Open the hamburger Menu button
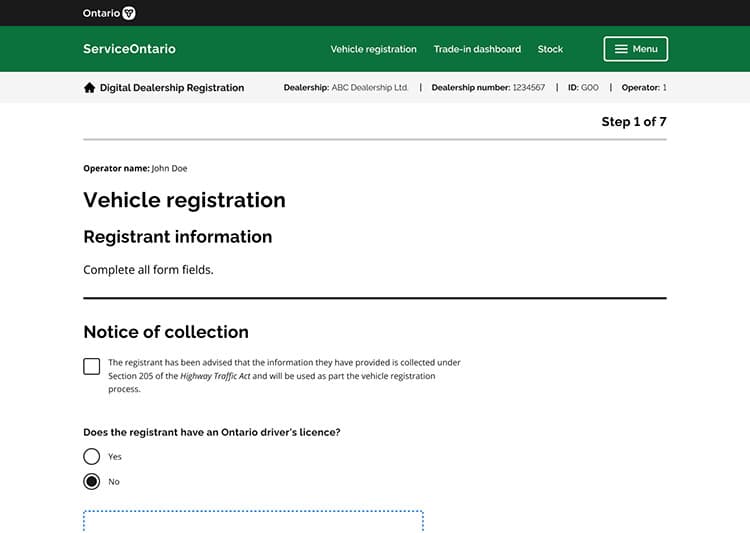Viewport: 750px width, 533px height. click(x=635, y=49)
